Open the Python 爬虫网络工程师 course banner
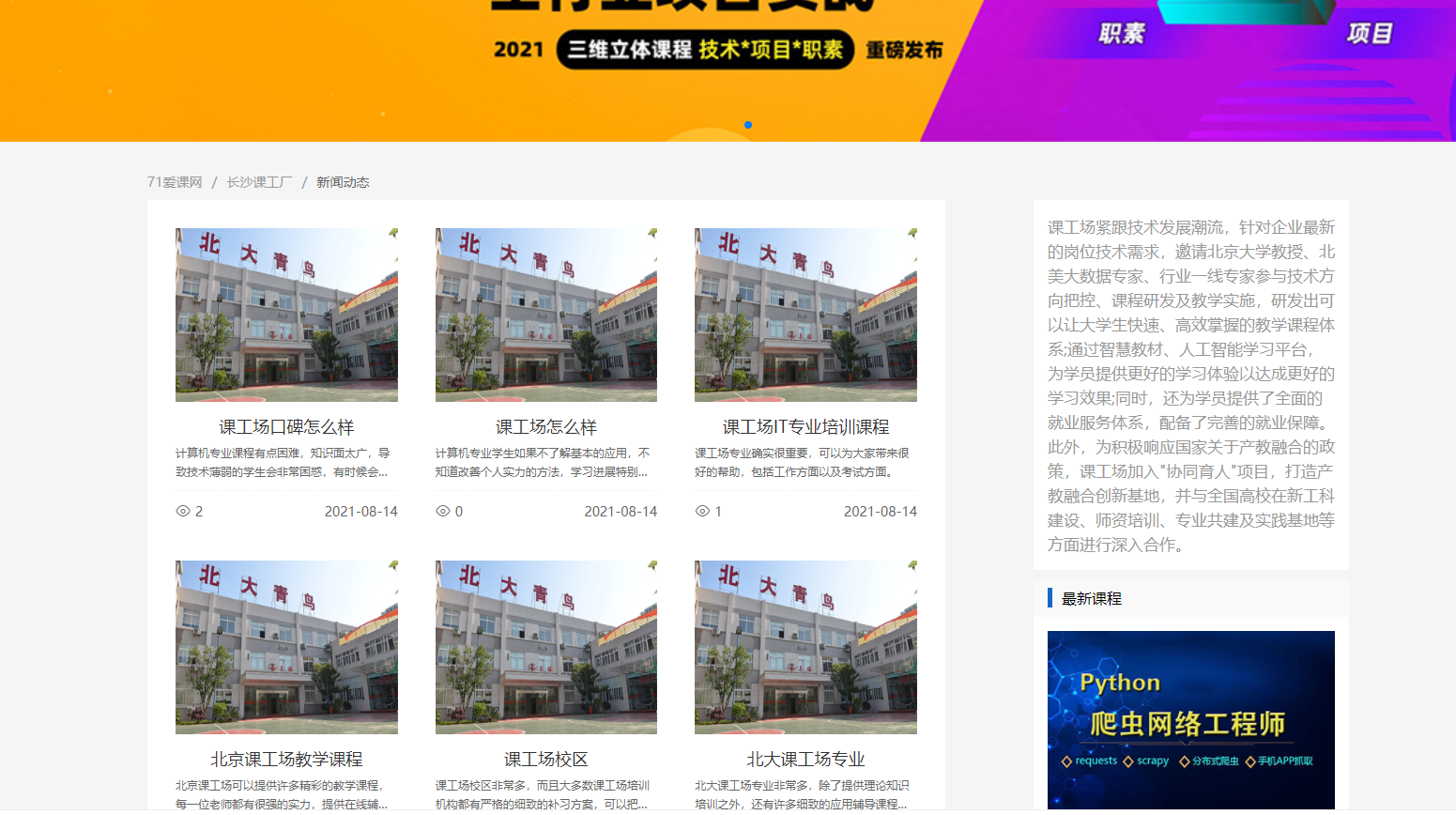This screenshot has width=1456, height=815. (1191, 720)
